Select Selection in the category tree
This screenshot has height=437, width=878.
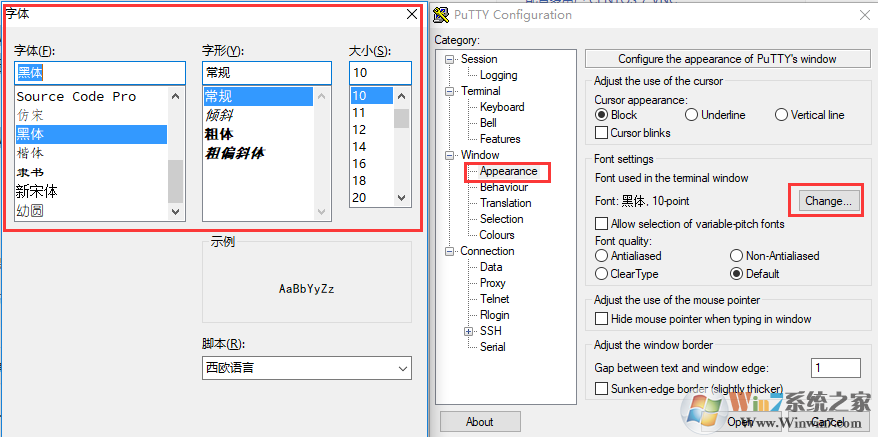coord(501,219)
